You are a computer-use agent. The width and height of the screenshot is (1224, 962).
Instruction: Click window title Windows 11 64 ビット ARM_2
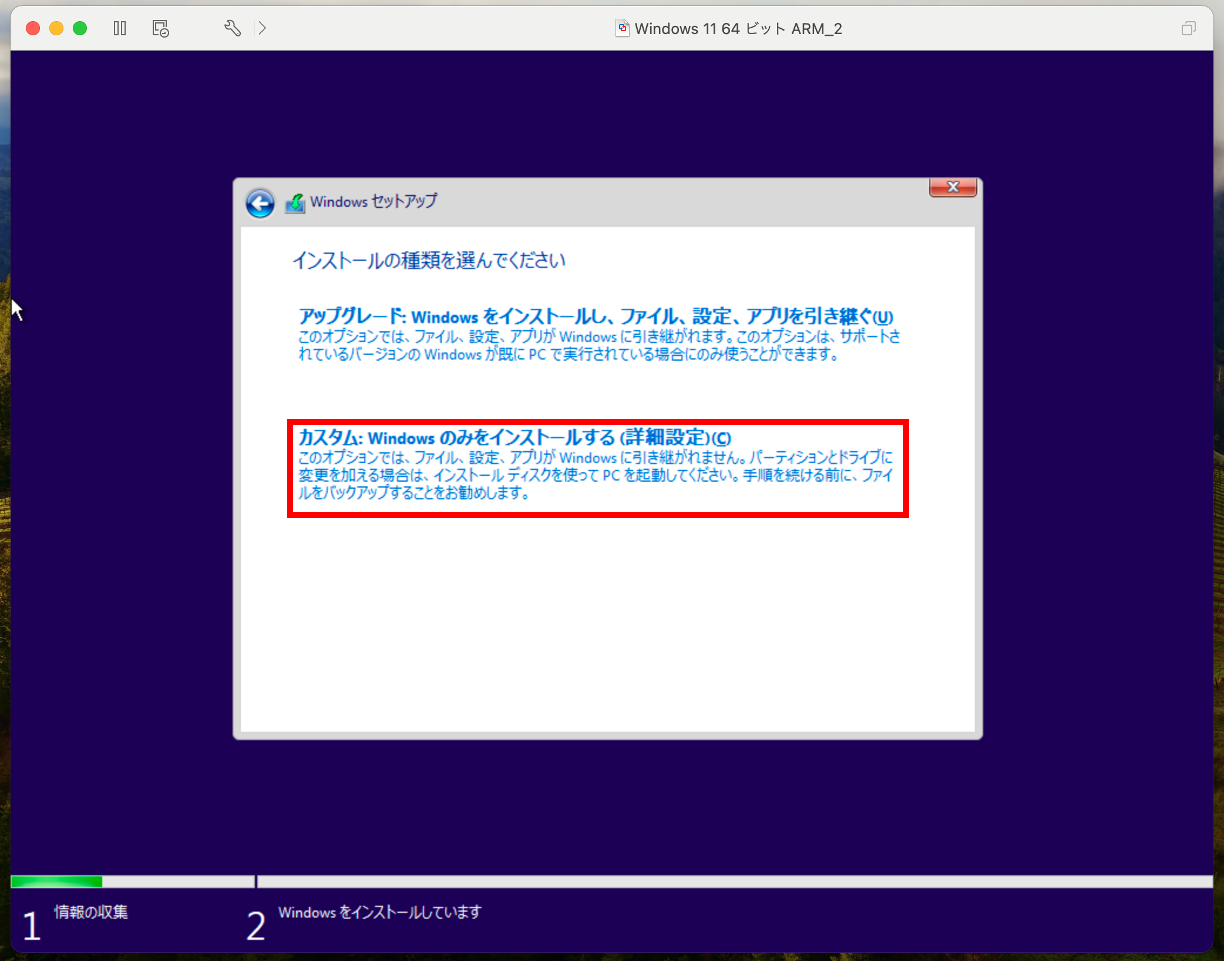tap(738, 28)
